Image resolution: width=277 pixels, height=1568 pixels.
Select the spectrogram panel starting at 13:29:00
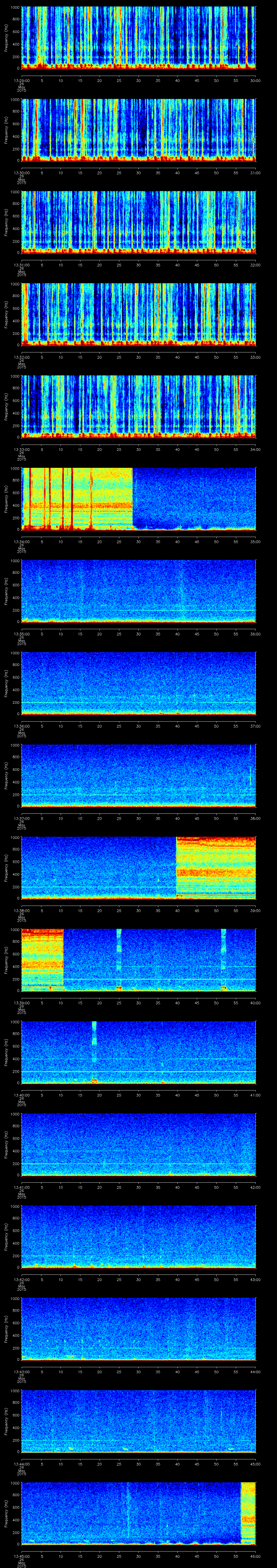pyautogui.click(x=139, y=38)
